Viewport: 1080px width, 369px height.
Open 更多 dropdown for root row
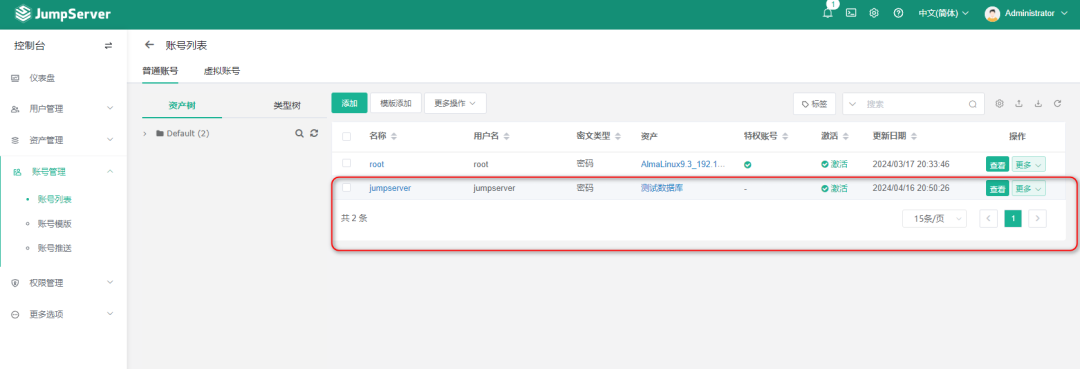1028,165
